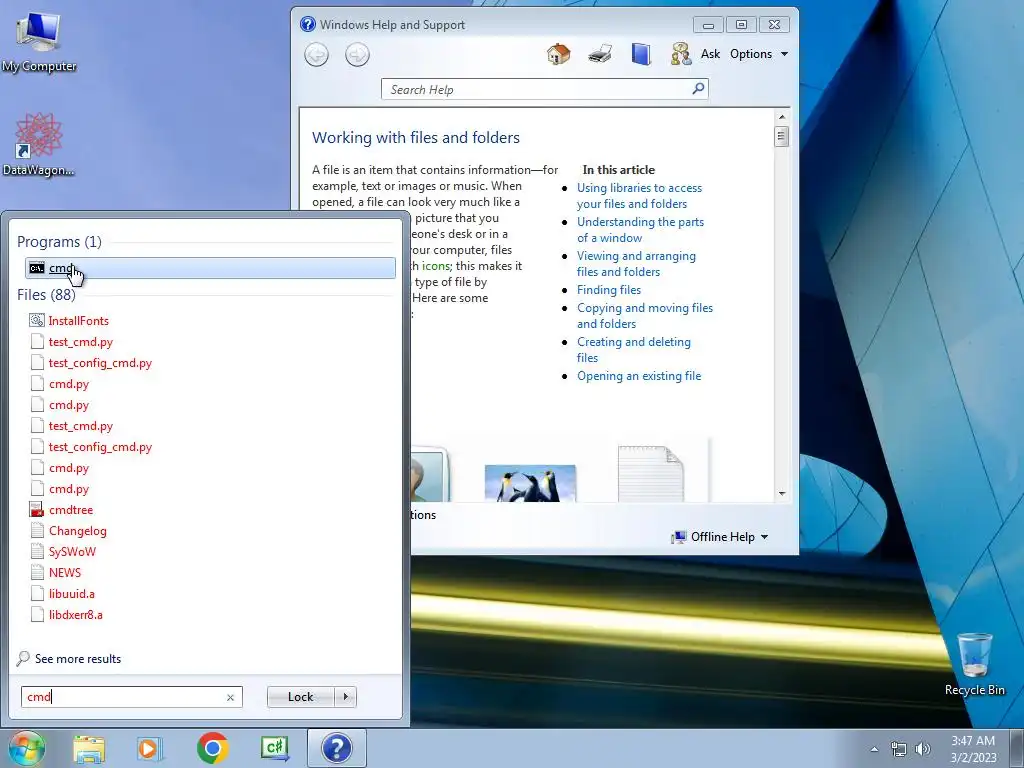1024x768 pixels.
Task: Go forward in Help and Support
Action: [x=357, y=54]
